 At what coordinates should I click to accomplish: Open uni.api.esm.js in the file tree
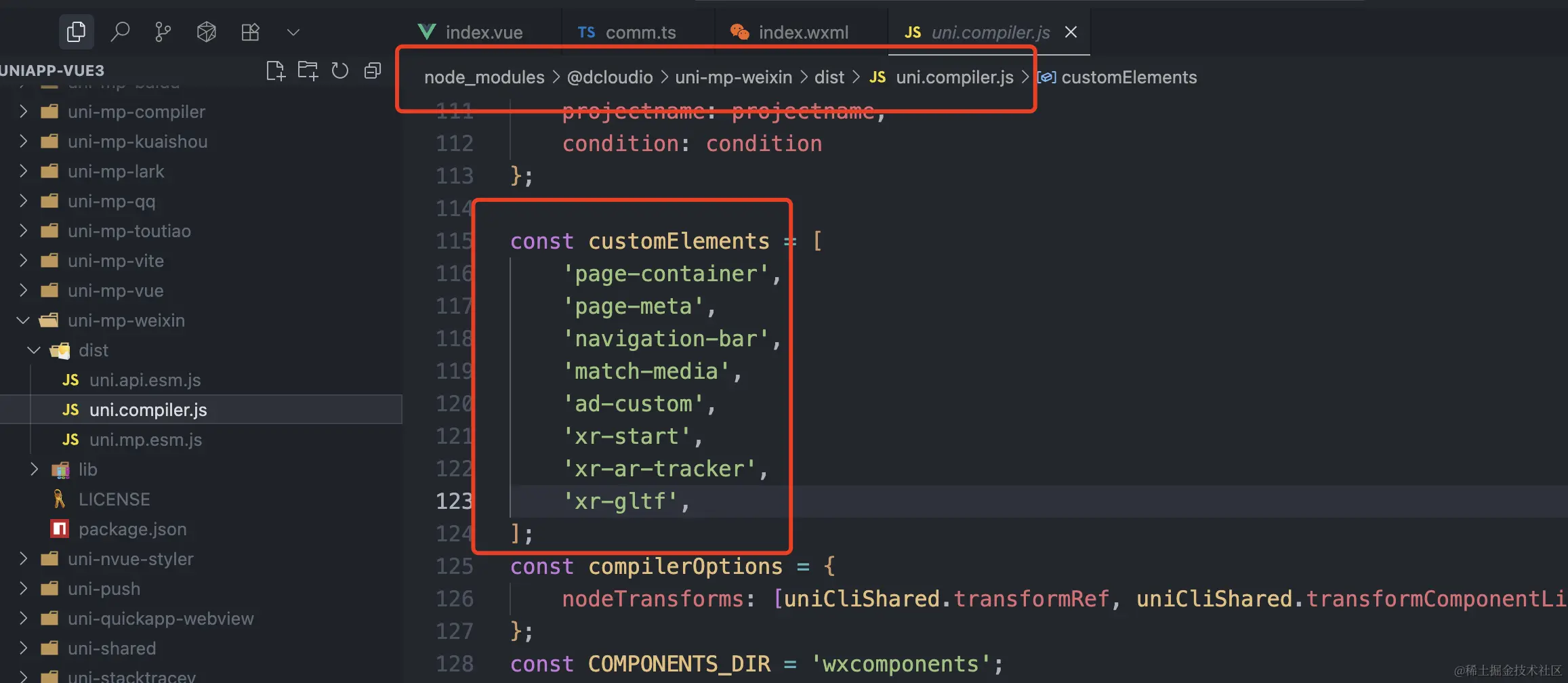(x=145, y=380)
